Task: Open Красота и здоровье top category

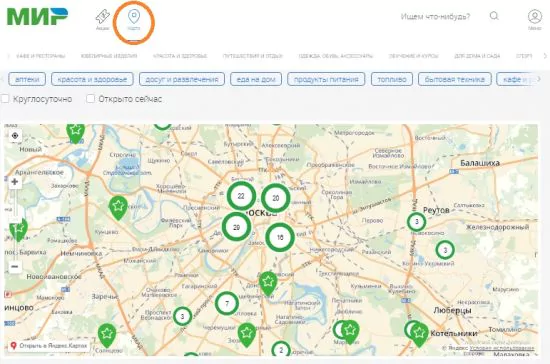Action: coord(180,56)
